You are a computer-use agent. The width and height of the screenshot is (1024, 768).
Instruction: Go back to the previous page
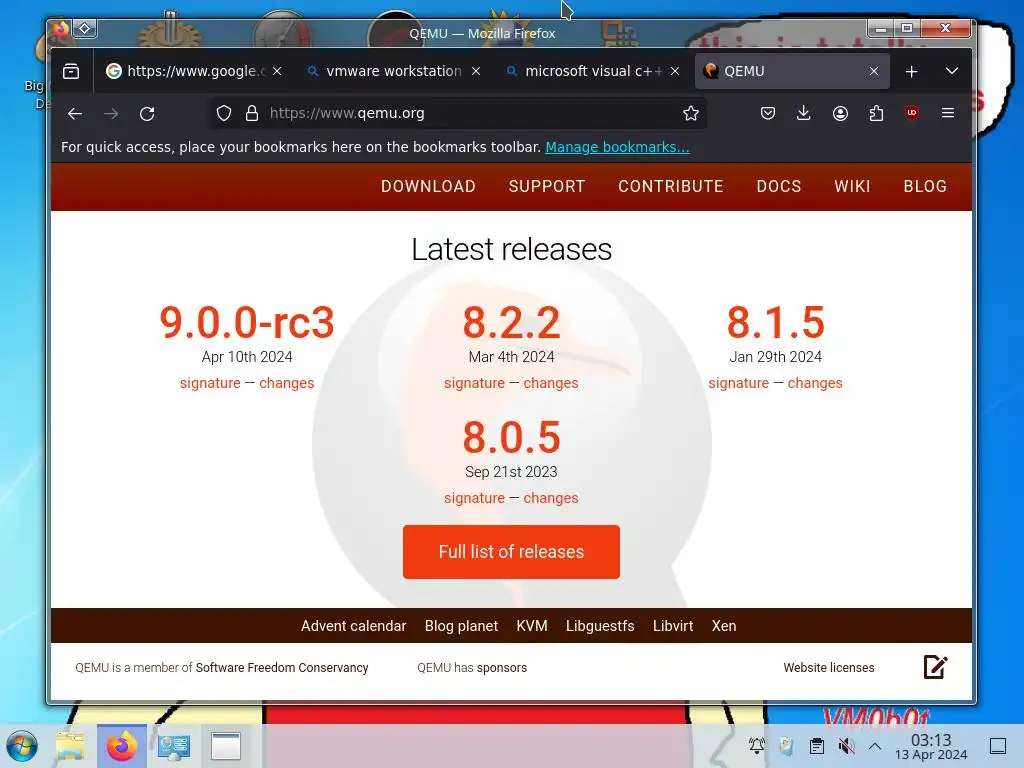(x=75, y=114)
